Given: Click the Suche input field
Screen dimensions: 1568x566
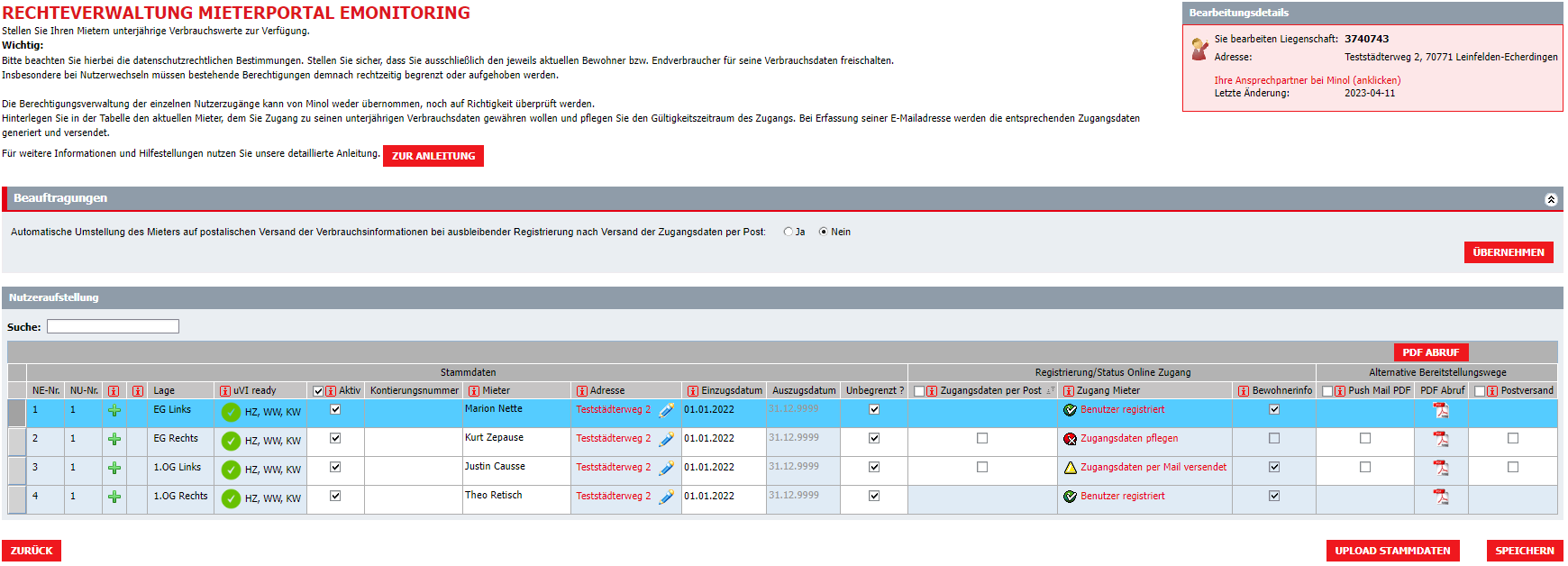Looking at the screenshot, I should coord(113,326).
